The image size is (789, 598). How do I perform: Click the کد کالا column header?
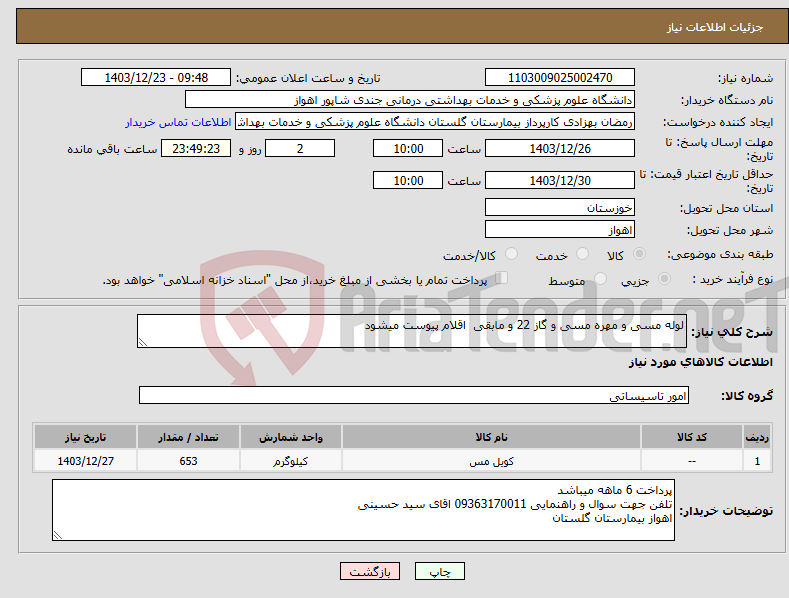(692, 437)
